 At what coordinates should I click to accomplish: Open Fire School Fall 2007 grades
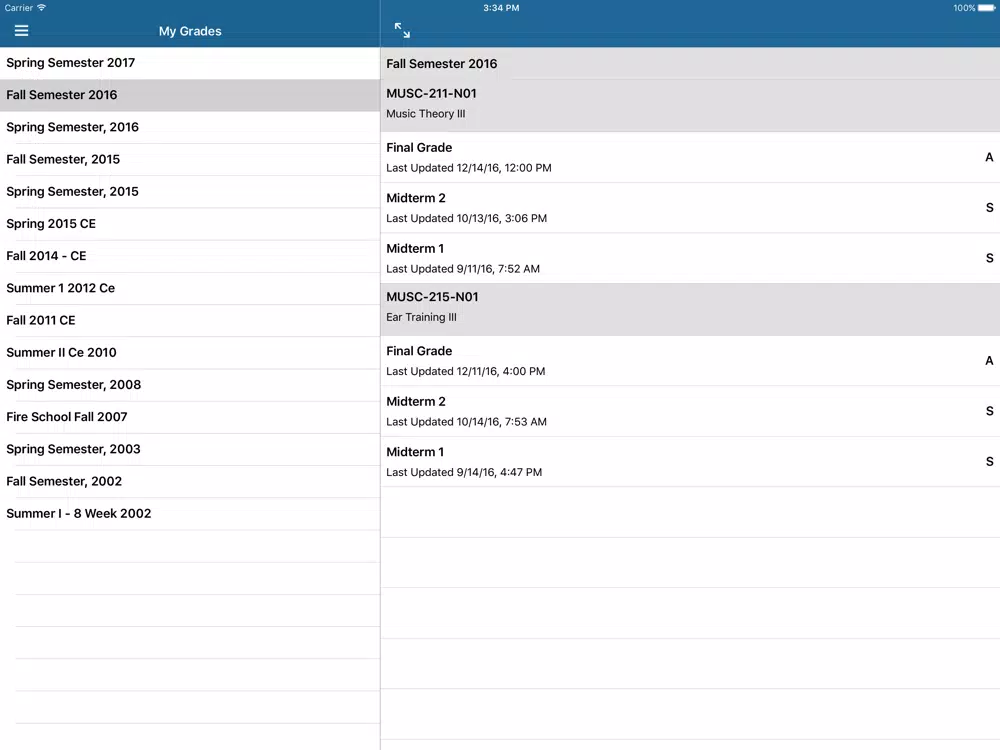click(x=190, y=417)
